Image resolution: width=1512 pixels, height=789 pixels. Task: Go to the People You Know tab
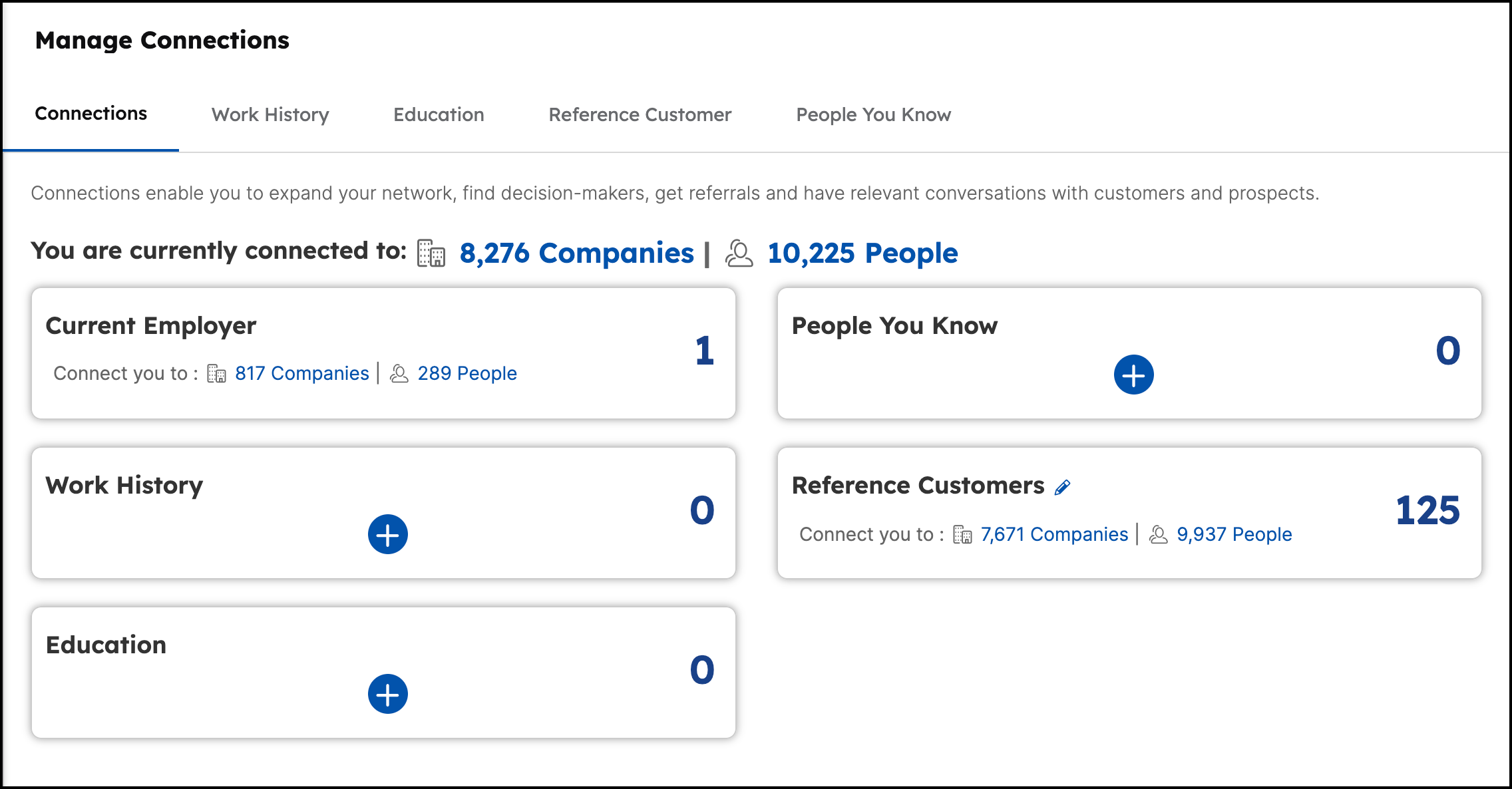pos(873,114)
